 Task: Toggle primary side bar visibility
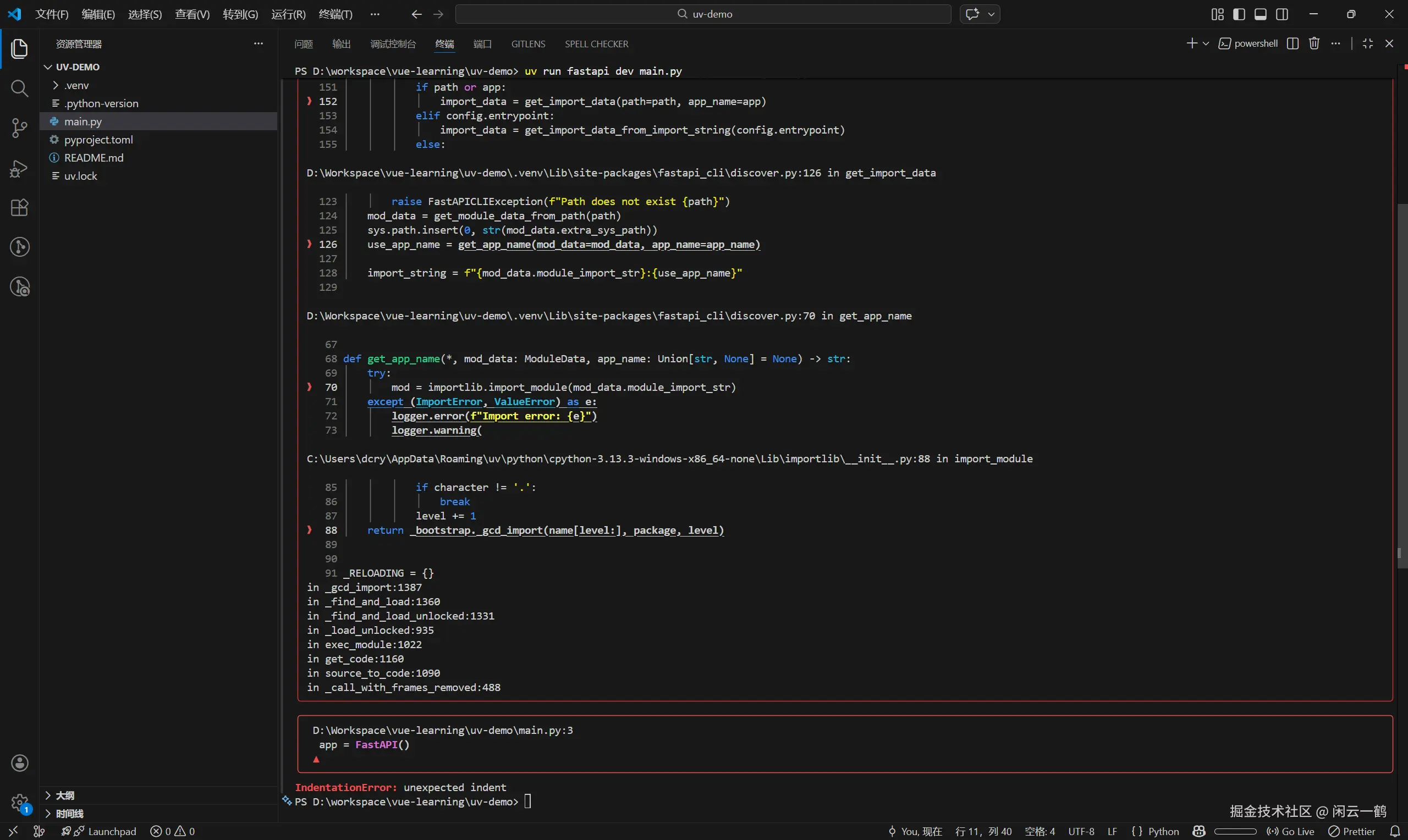coord(1239,14)
